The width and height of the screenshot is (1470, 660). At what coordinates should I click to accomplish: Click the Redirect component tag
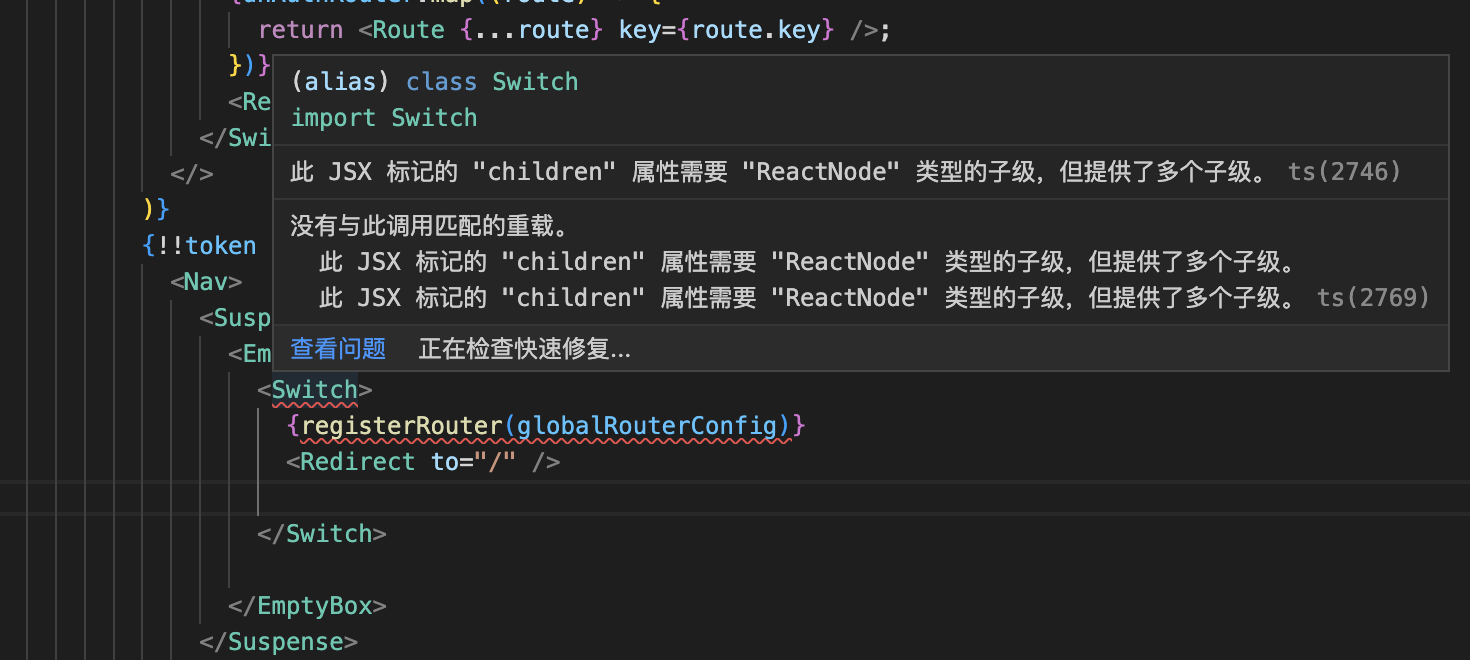click(357, 461)
